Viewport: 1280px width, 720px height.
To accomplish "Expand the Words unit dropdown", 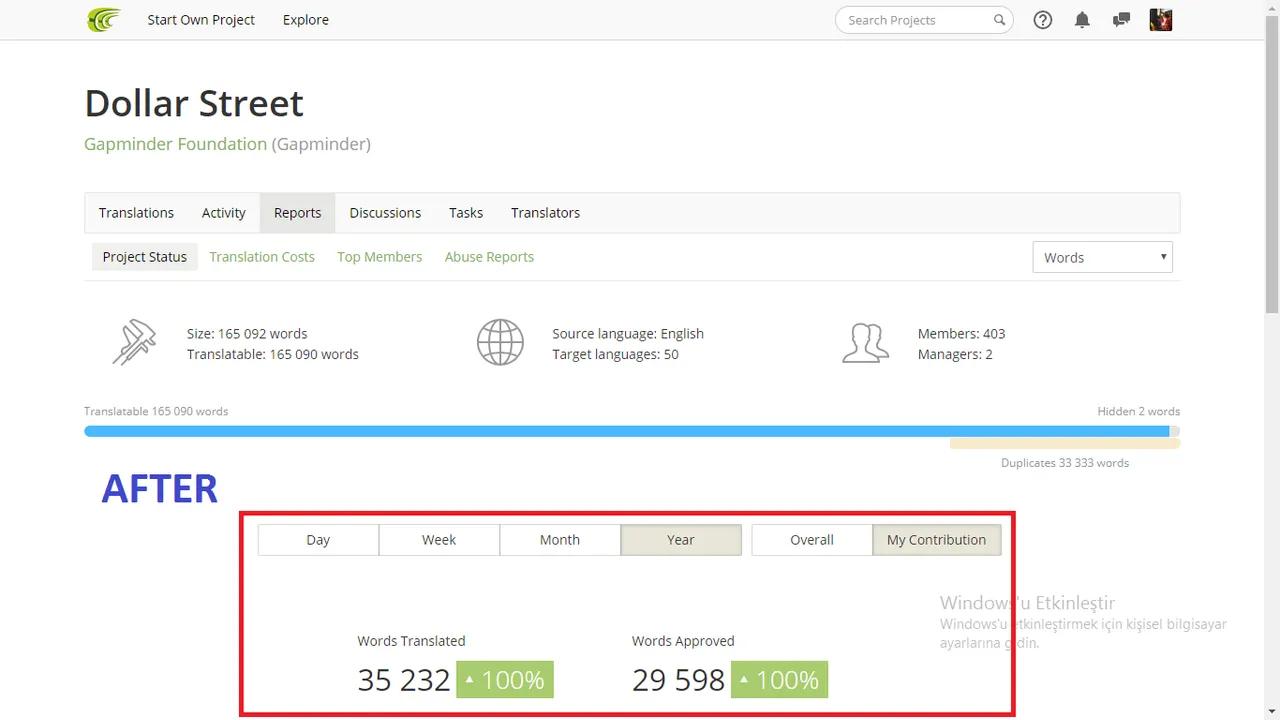I will click(1102, 257).
